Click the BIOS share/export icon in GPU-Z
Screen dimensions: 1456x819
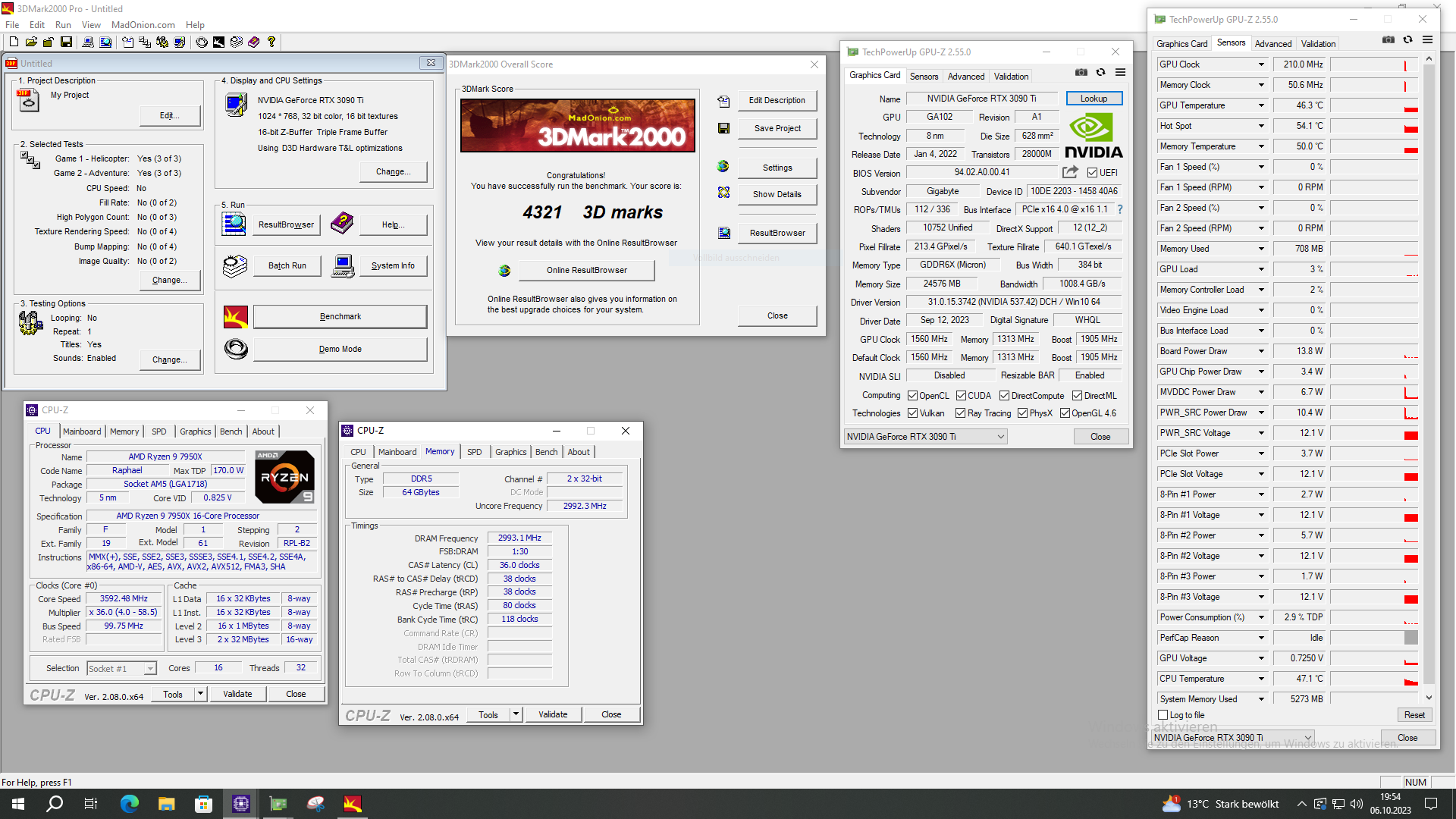pos(1070,172)
